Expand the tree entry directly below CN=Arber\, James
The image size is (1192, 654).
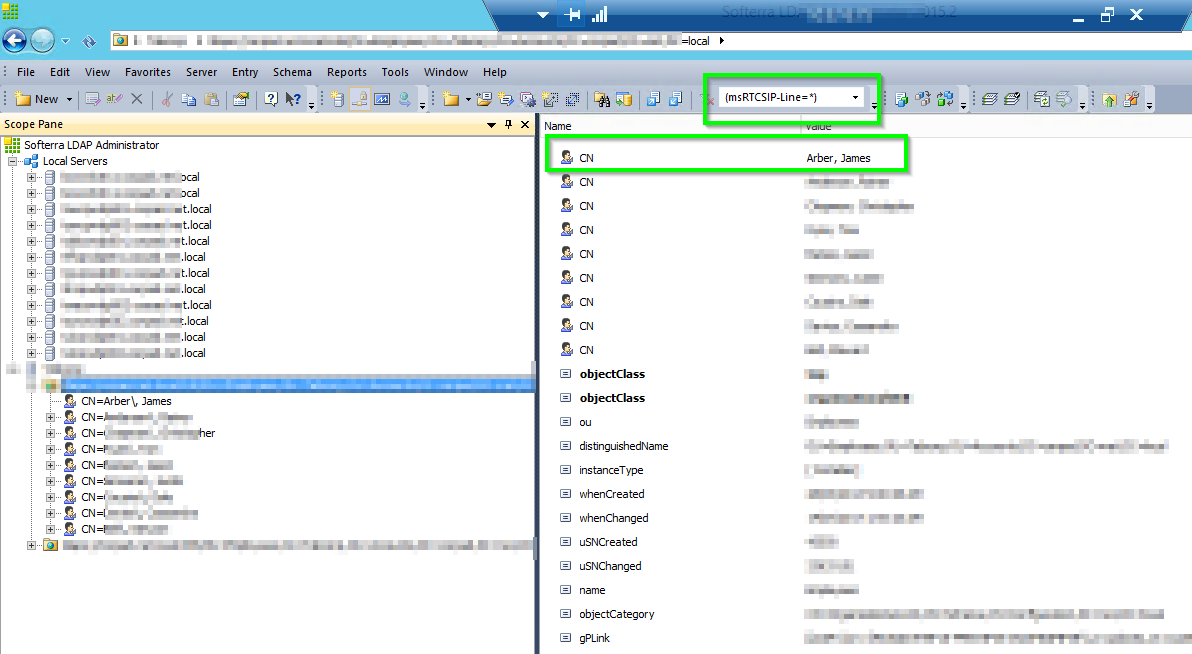(x=50, y=417)
